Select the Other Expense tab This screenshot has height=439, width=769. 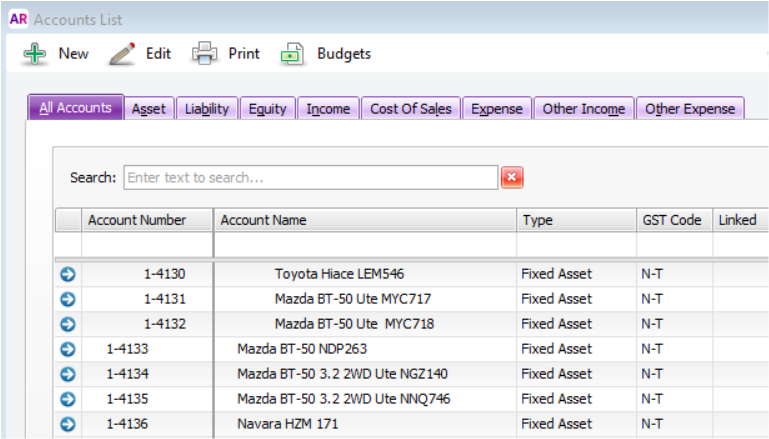tap(690, 109)
